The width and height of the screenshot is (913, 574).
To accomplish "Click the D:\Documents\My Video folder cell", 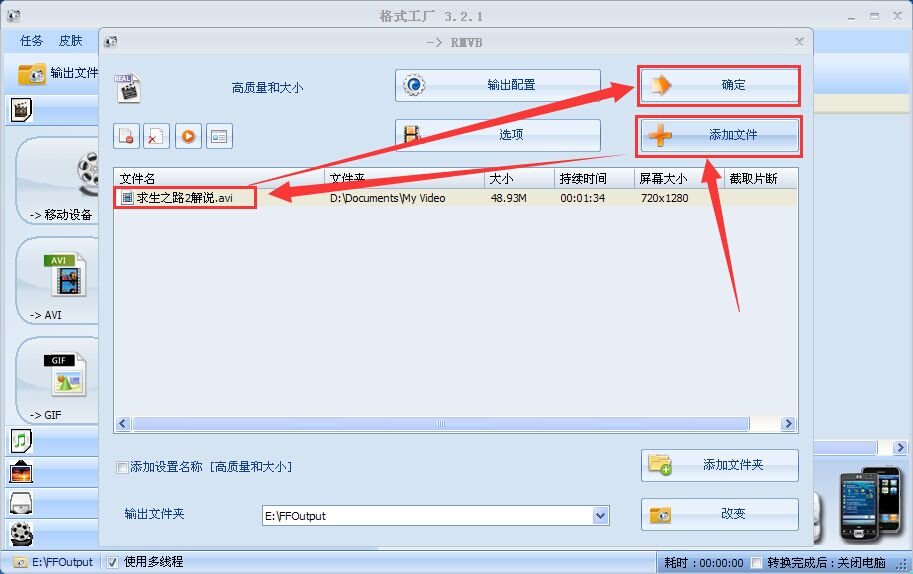I will (387, 199).
